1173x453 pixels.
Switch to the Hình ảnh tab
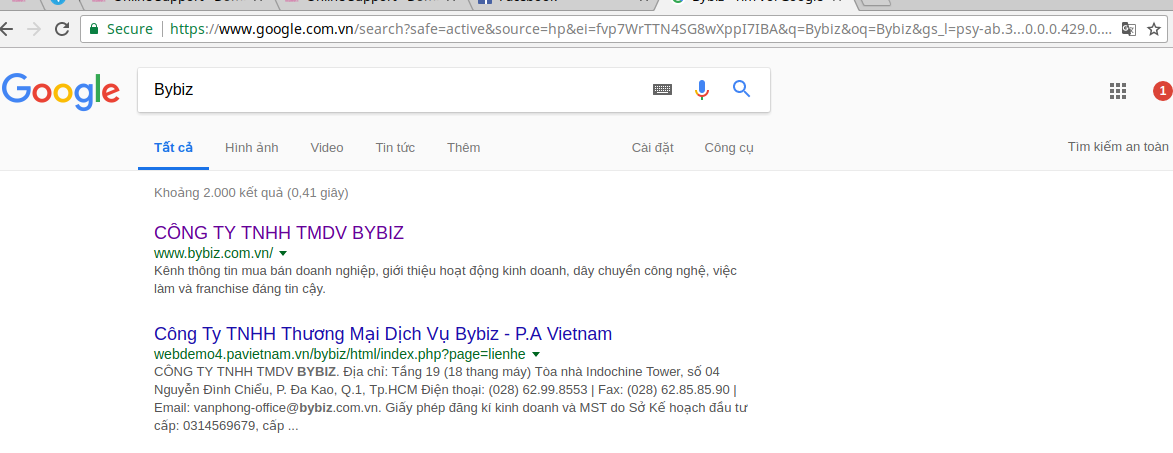251,147
